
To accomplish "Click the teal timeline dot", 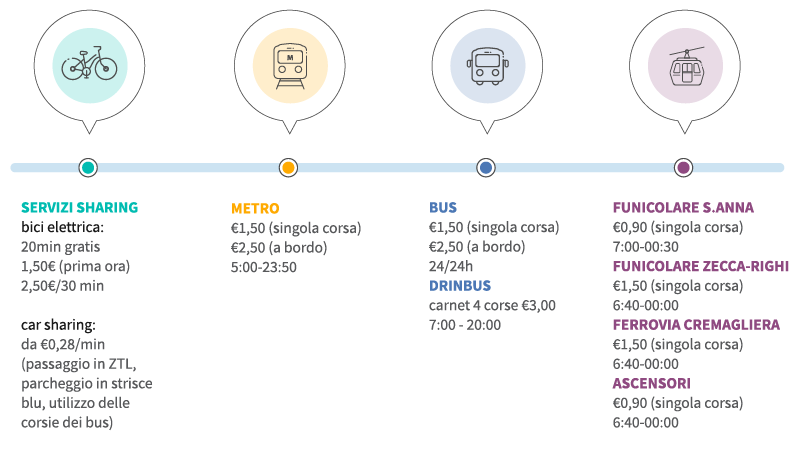I will pyautogui.click(x=88, y=168).
